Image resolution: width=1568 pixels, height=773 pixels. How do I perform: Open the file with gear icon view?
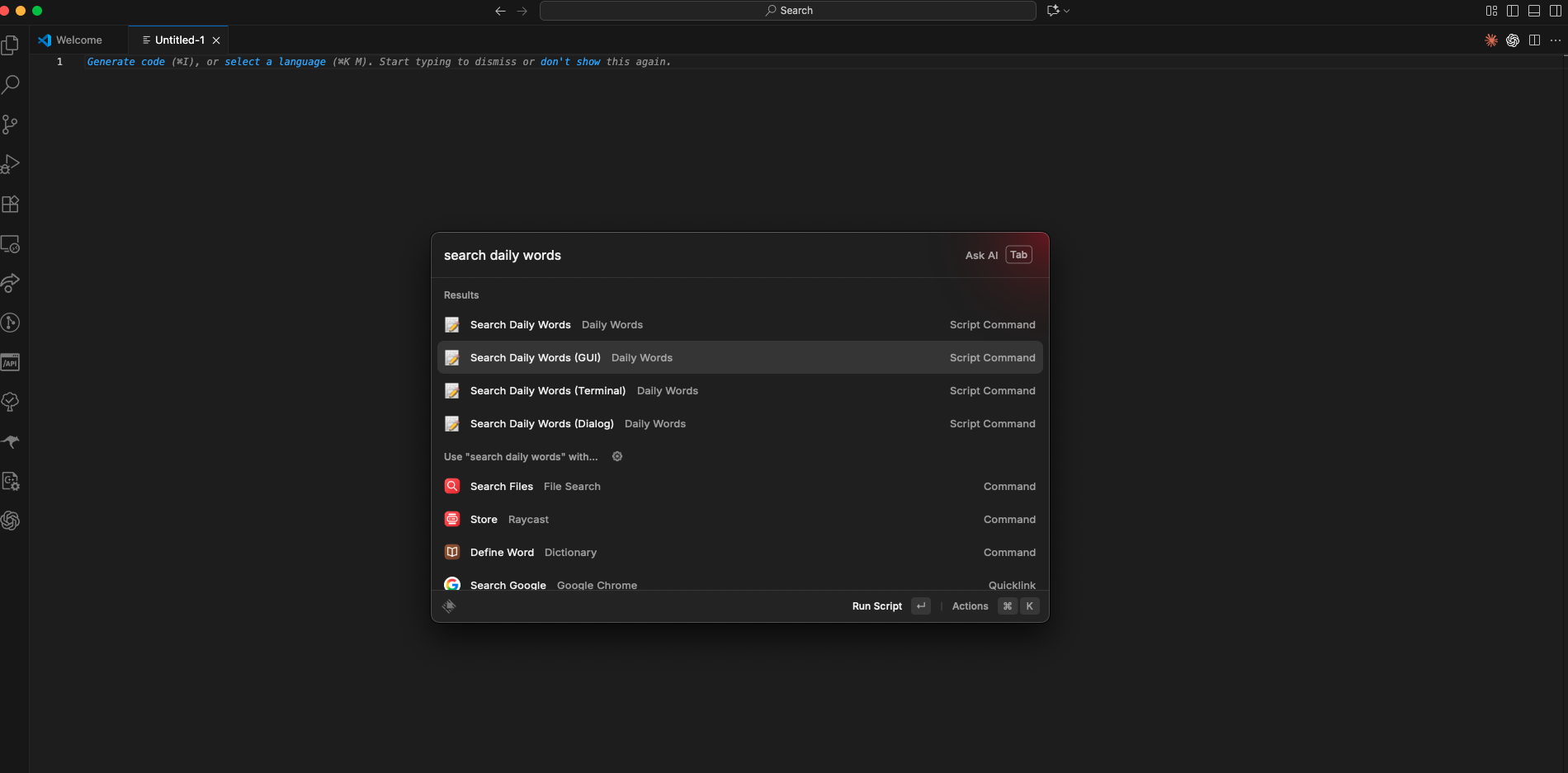tap(11, 481)
